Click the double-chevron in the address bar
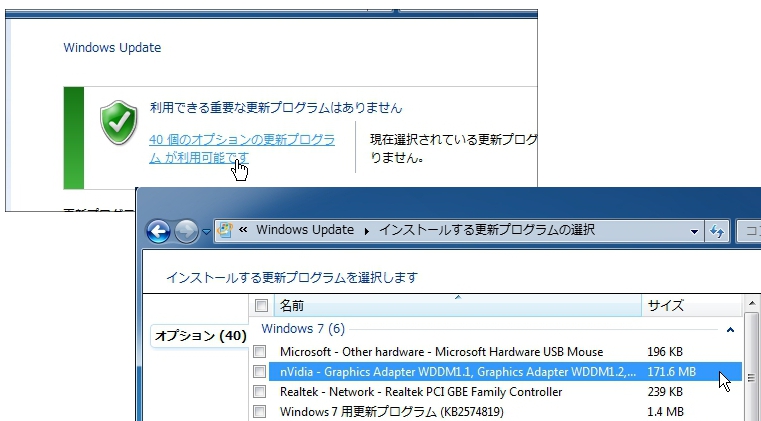The image size is (761, 421). 243,230
